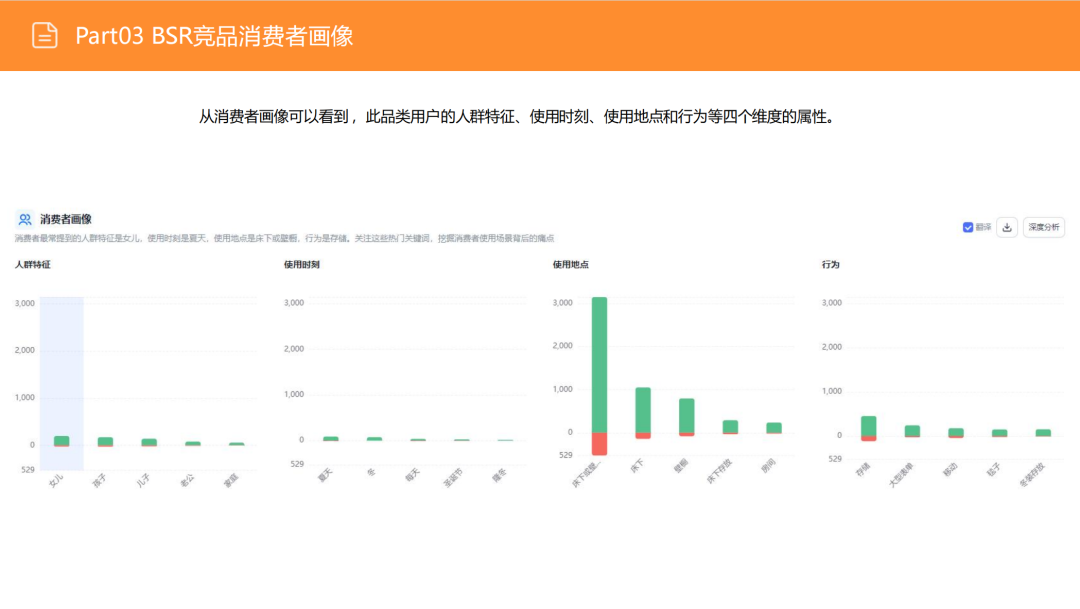Click the 人群特征 chart title

(33, 265)
